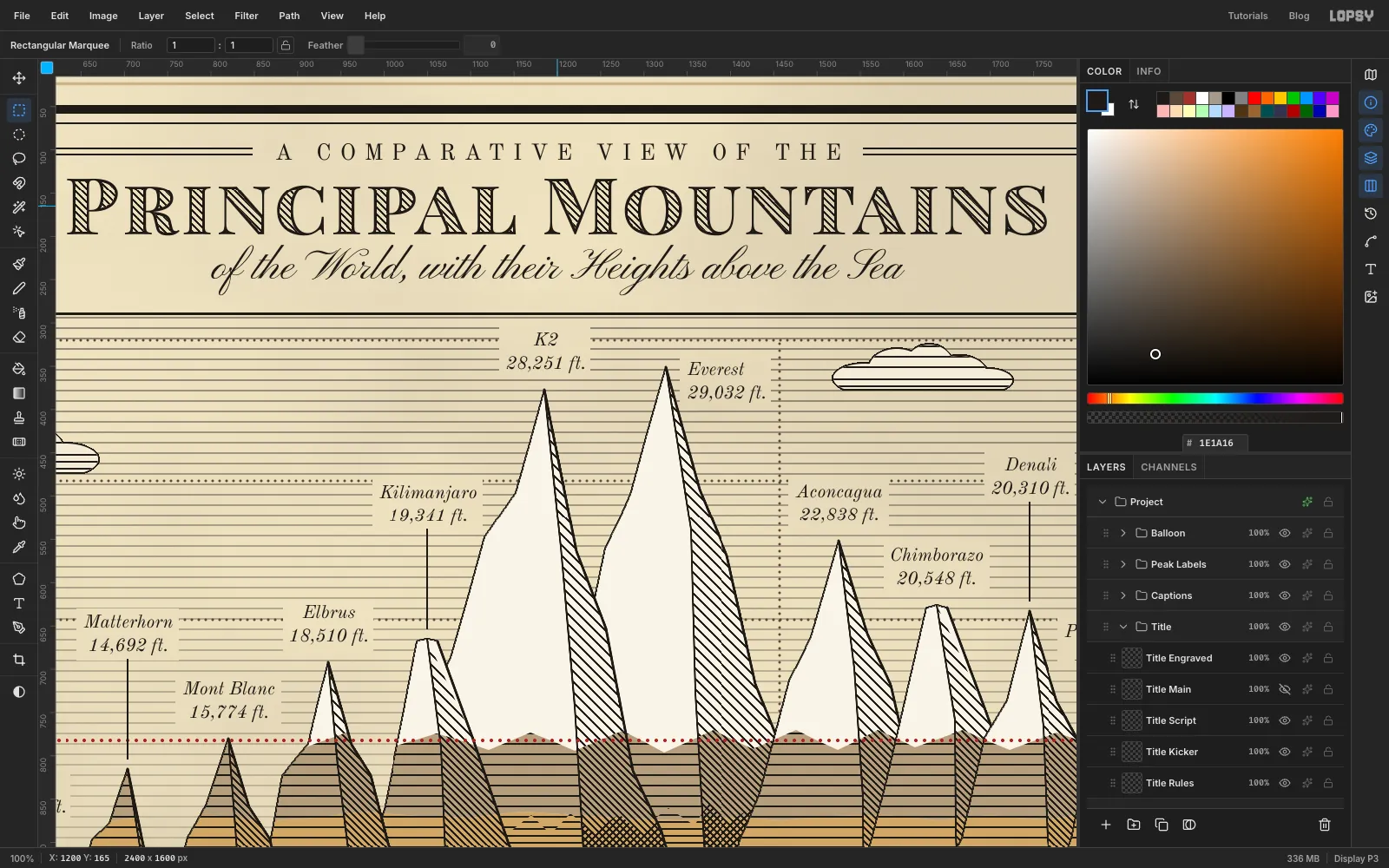Lock the Title Kicker layer
1389x868 pixels.
[1328, 752]
